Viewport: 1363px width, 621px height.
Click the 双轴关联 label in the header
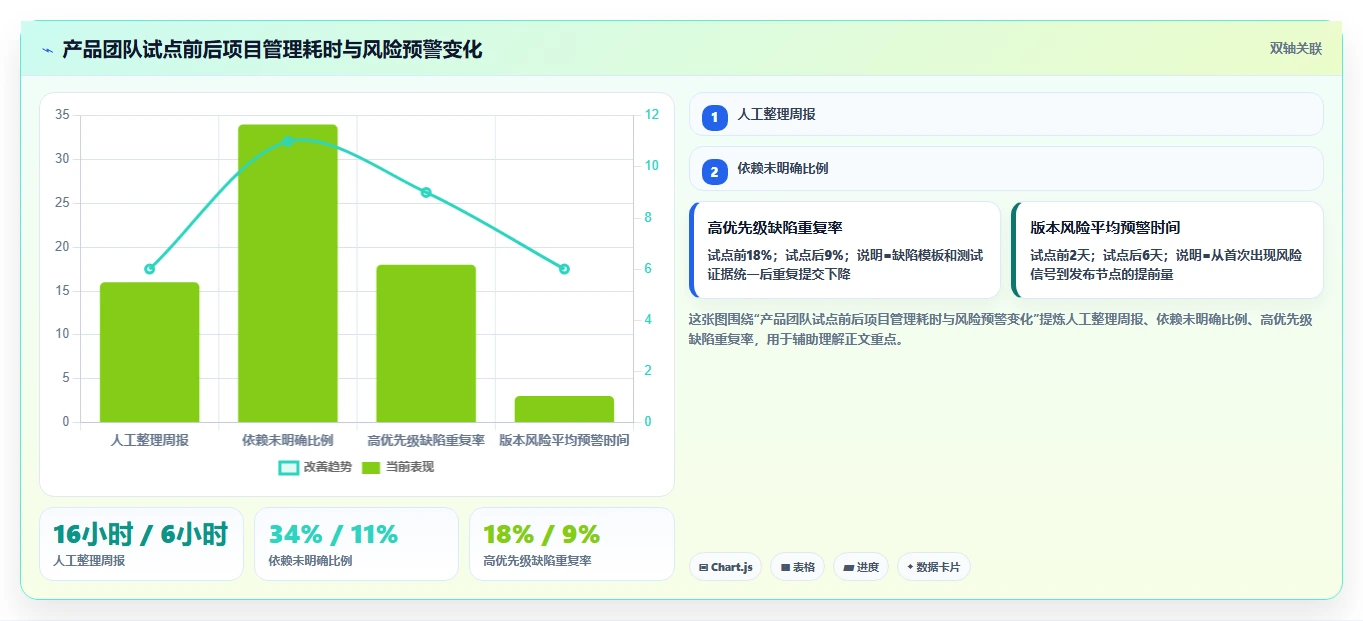(1295, 49)
